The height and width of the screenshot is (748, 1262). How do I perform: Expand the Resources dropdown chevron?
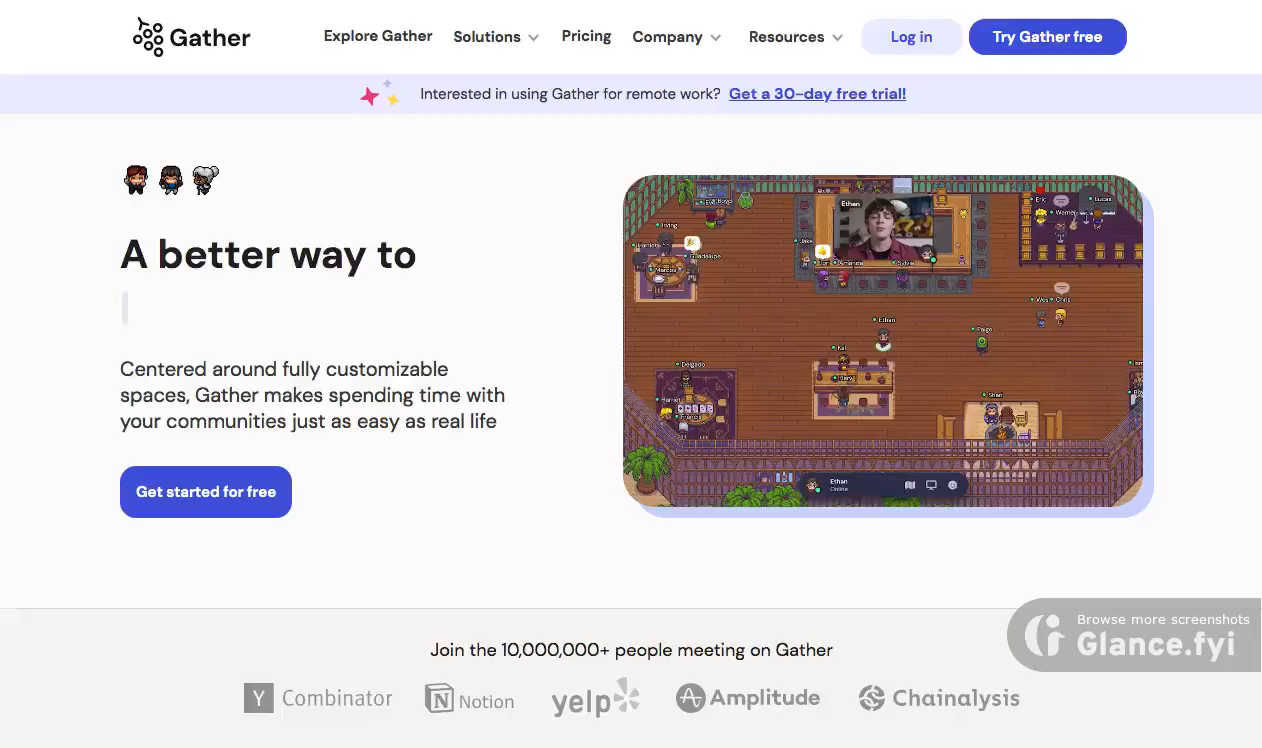(837, 38)
